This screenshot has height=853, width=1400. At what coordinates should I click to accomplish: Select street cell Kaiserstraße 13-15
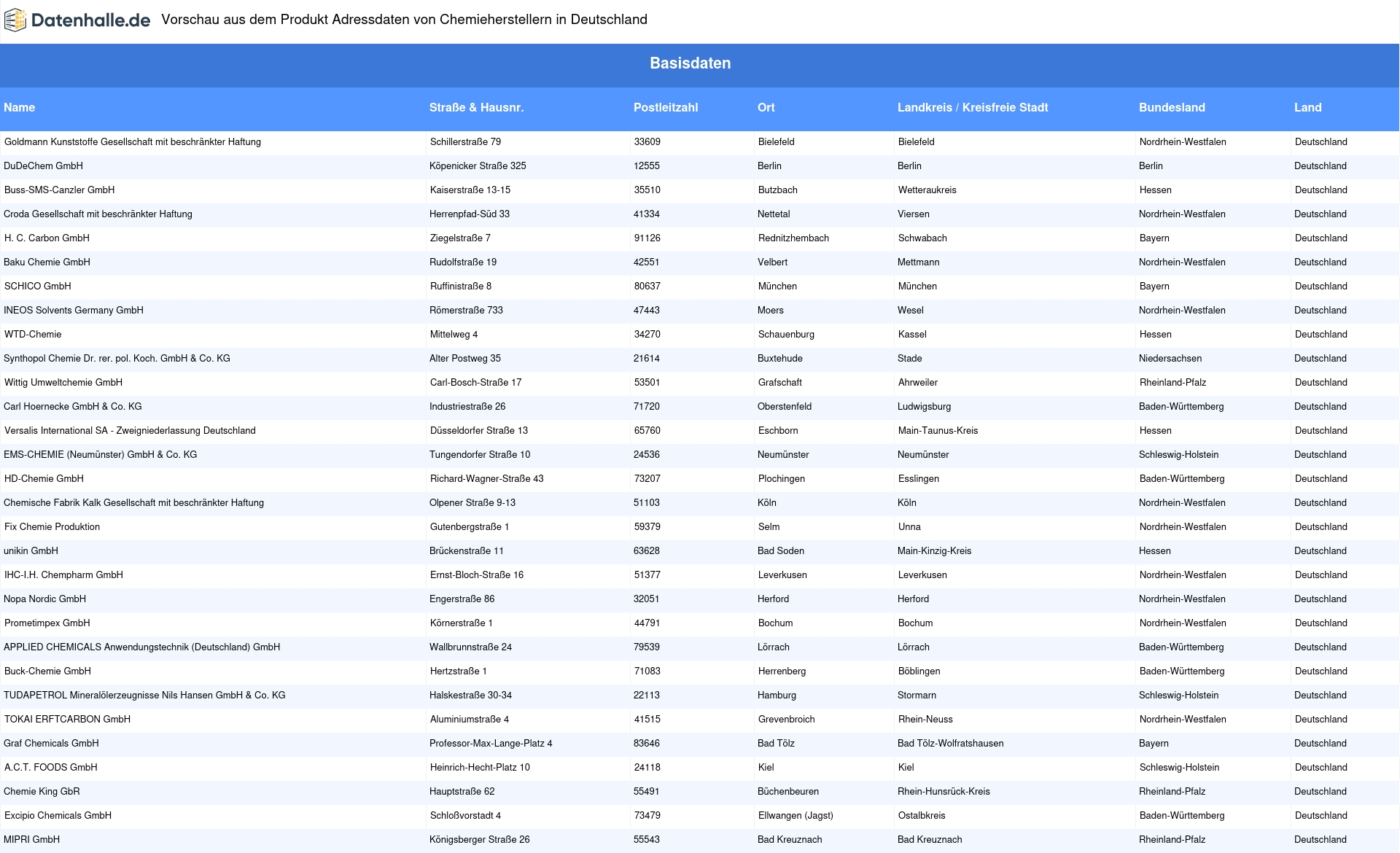[470, 190]
